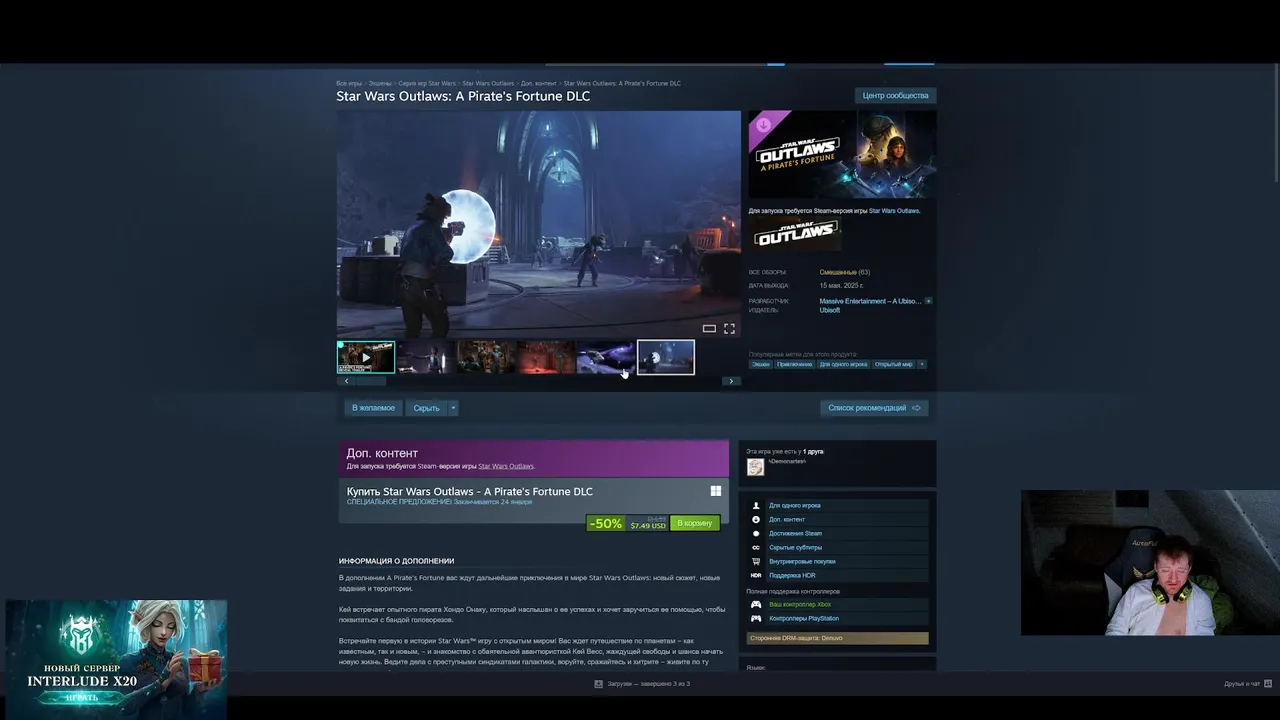The width and height of the screenshot is (1280, 720).
Task: Click the left arrow of the thumbnail strip
Action: tap(346, 381)
